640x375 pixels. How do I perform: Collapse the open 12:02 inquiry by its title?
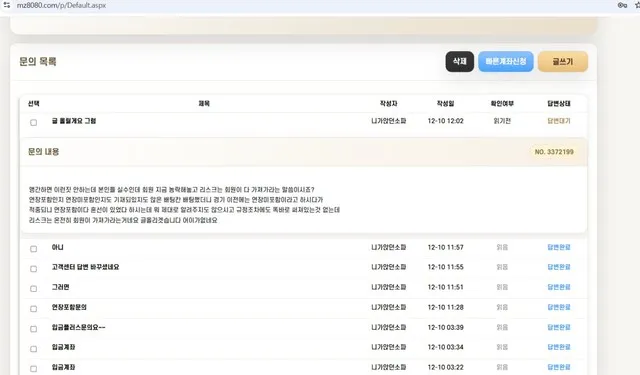(x=74, y=121)
